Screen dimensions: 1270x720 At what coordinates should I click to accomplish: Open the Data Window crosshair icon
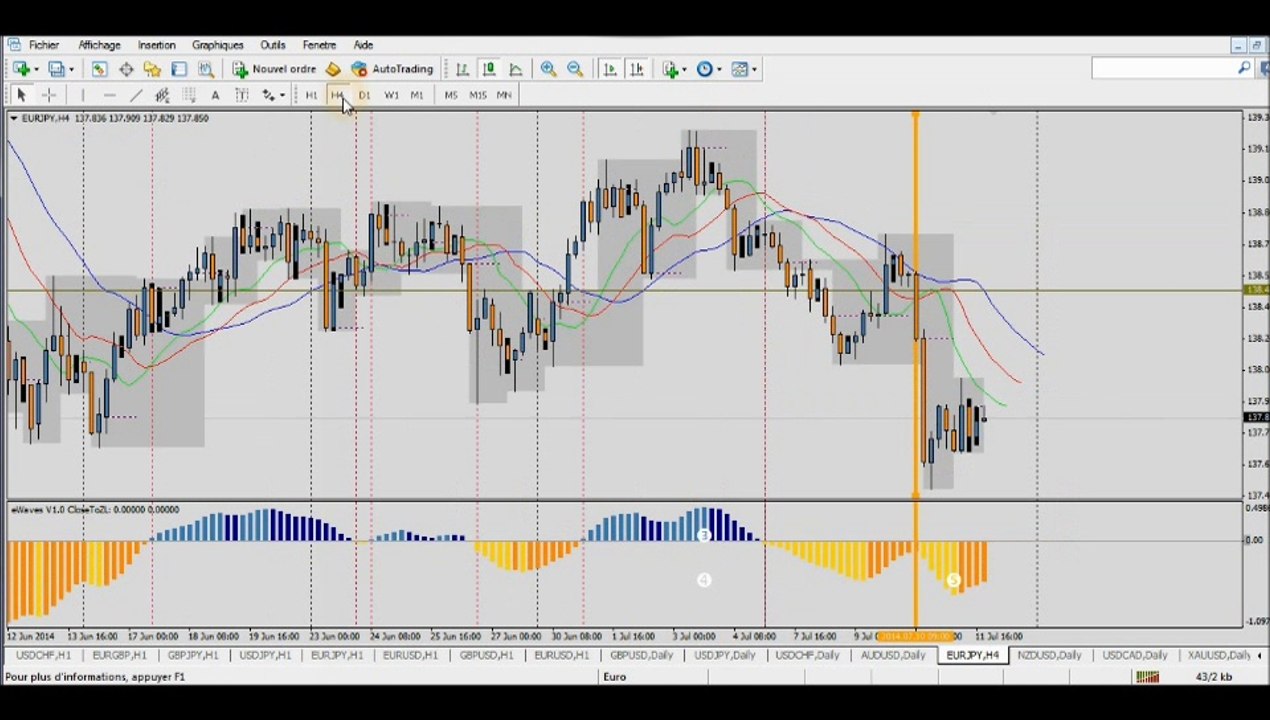point(126,69)
